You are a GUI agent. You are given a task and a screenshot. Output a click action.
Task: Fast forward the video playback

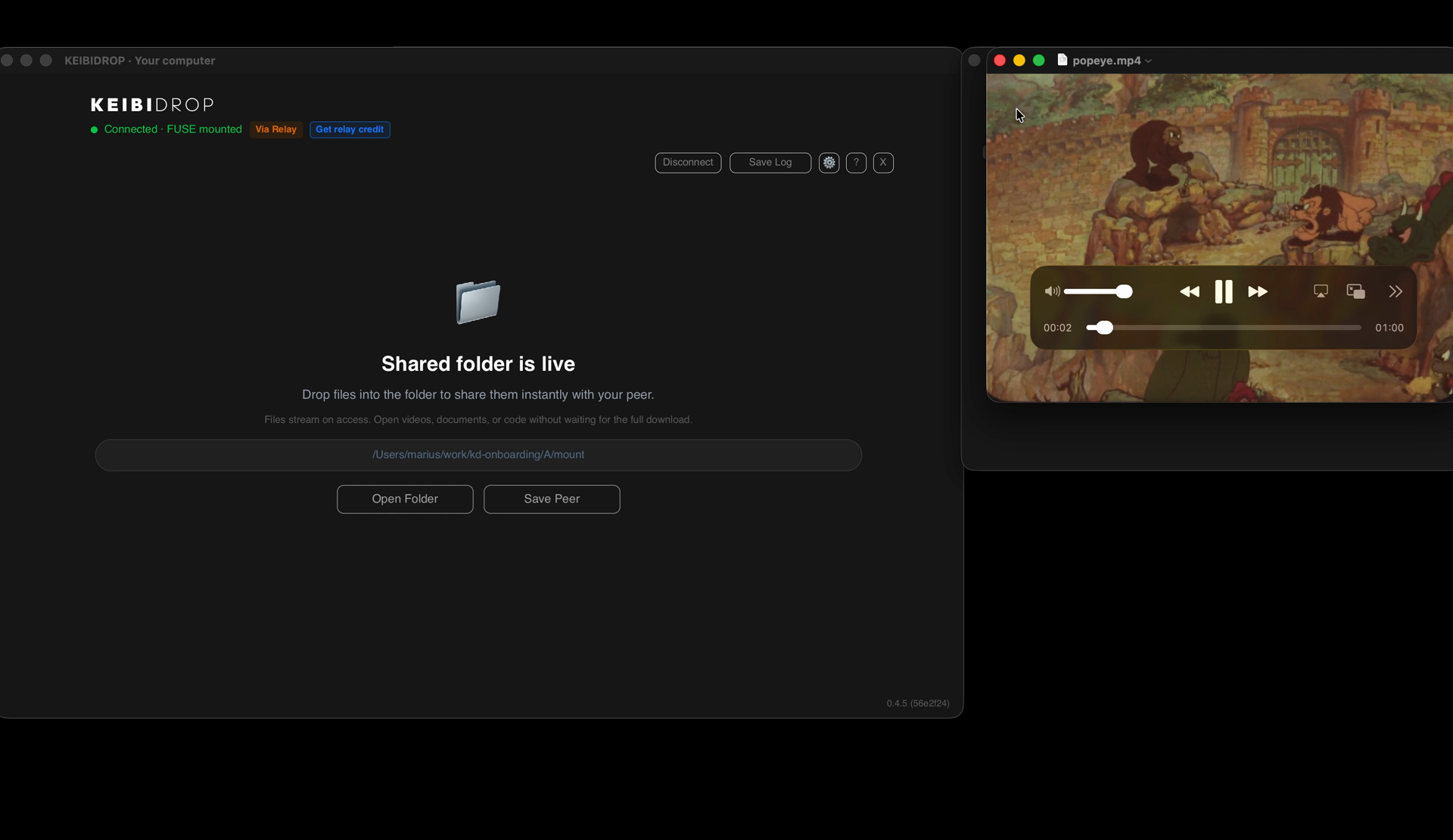pyautogui.click(x=1258, y=291)
